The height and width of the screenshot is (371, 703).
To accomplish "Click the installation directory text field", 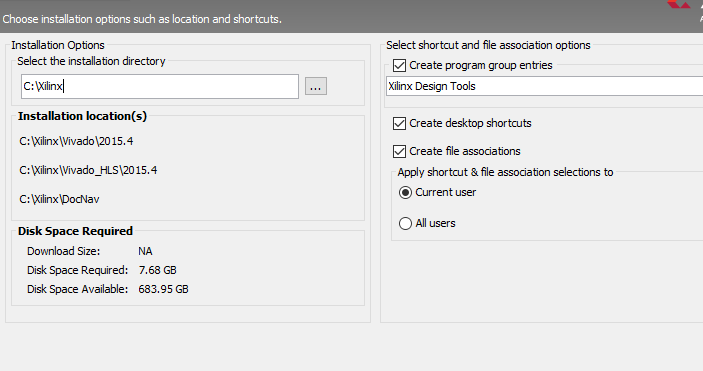I will coord(160,87).
